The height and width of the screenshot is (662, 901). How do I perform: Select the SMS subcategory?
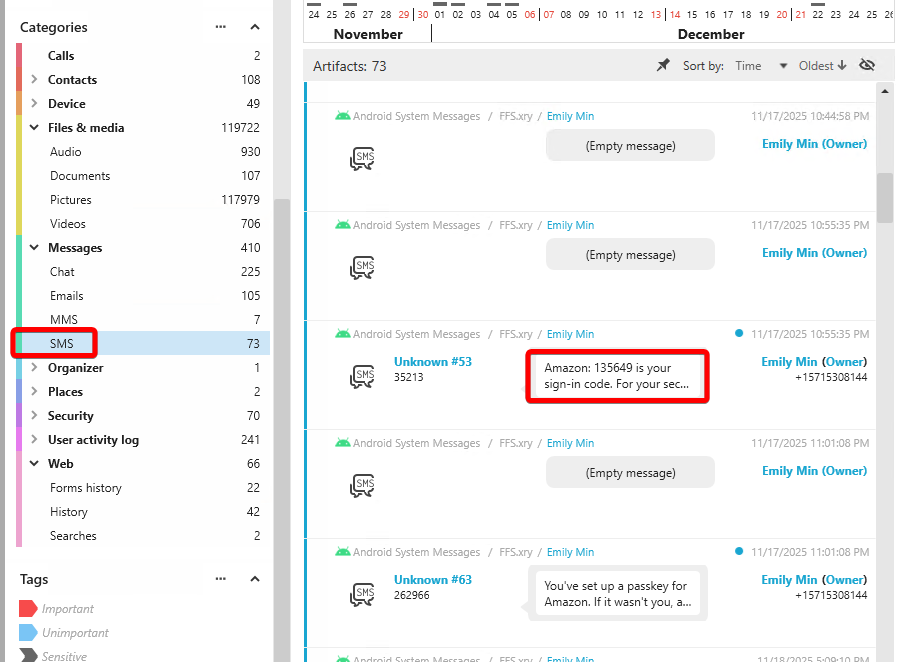tap(143, 344)
